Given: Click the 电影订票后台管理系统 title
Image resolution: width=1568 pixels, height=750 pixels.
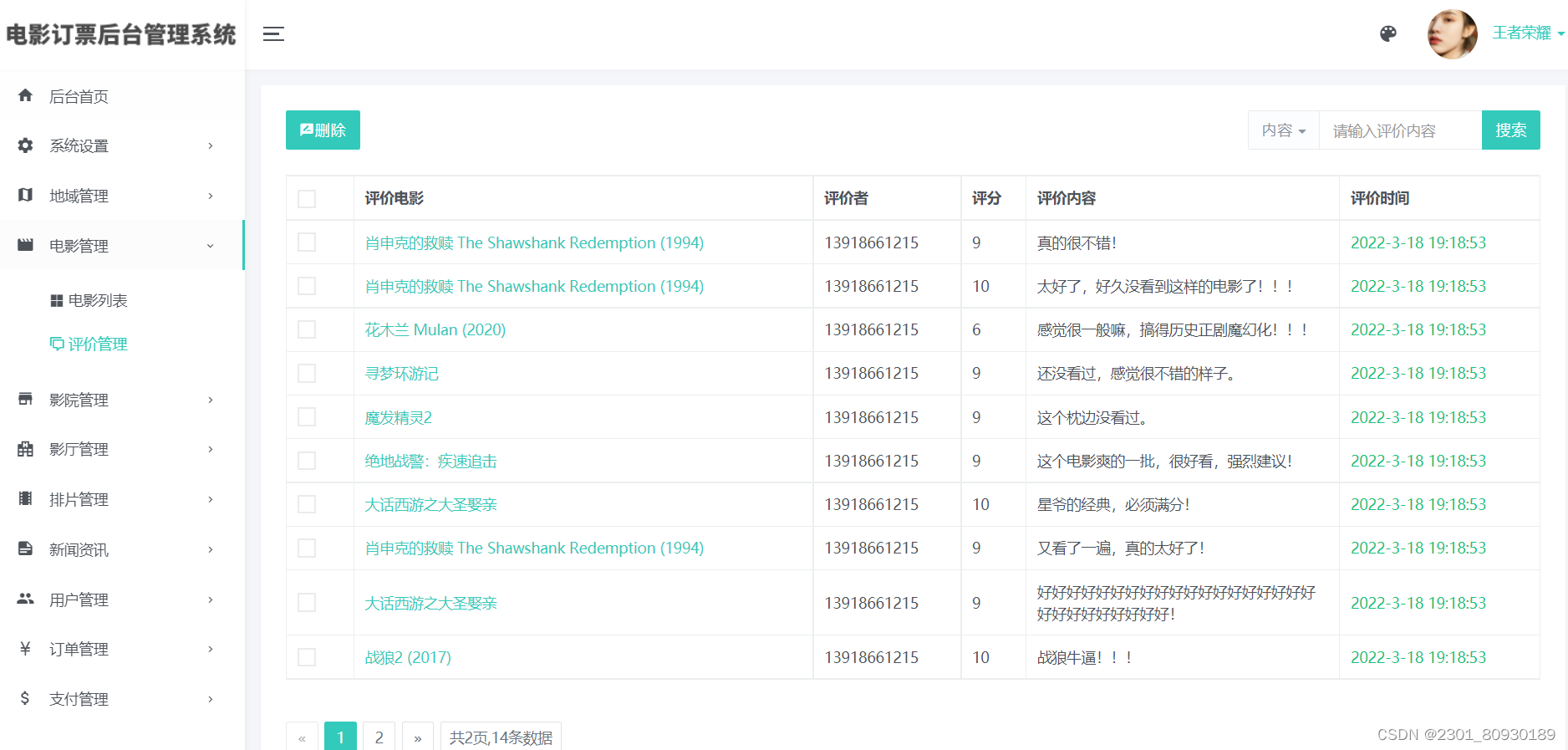Looking at the screenshot, I should 121,34.
